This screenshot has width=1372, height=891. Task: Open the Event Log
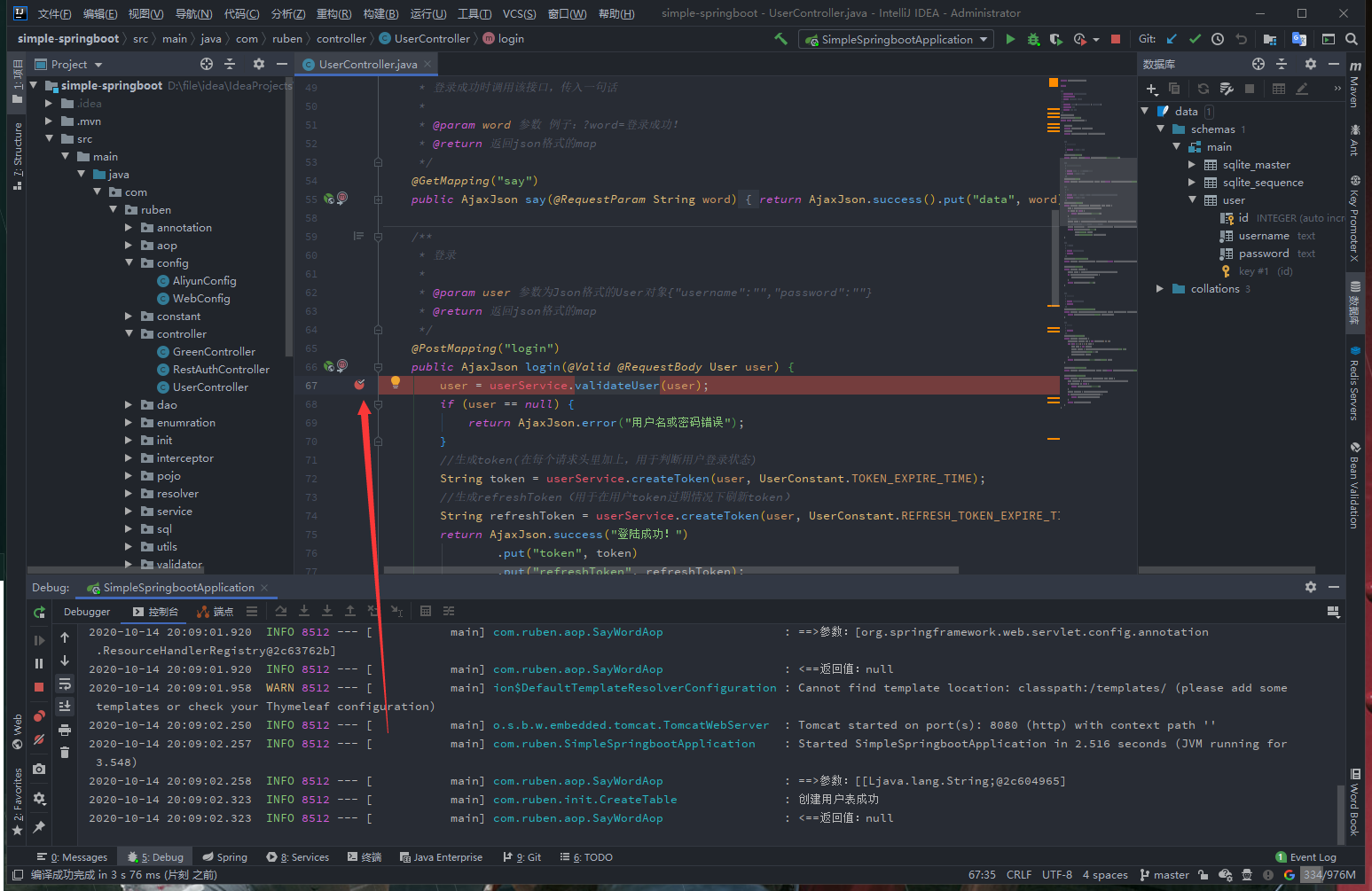1305,857
